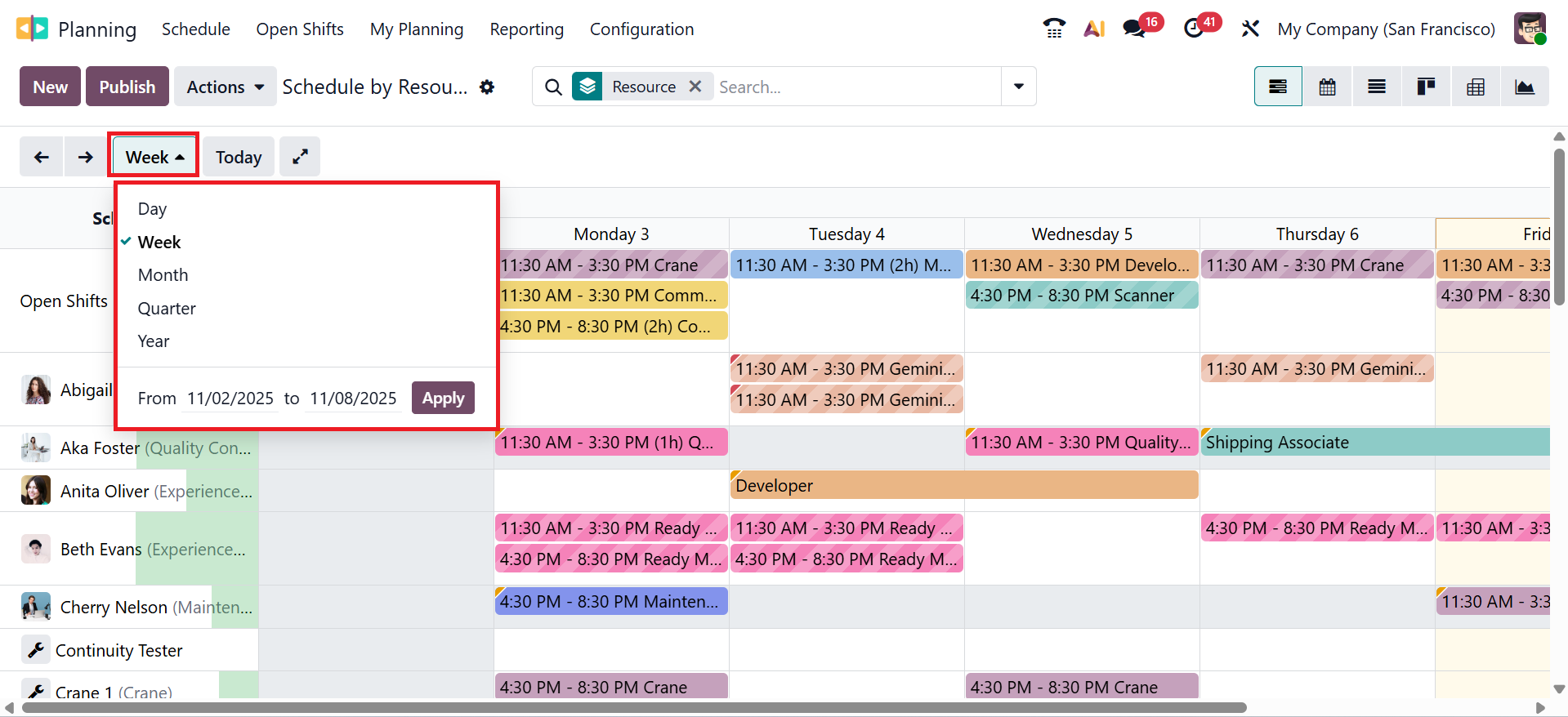1568x717 pixels.
Task: Click the settings gear beside Schedule title
Action: click(x=487, y=87)
